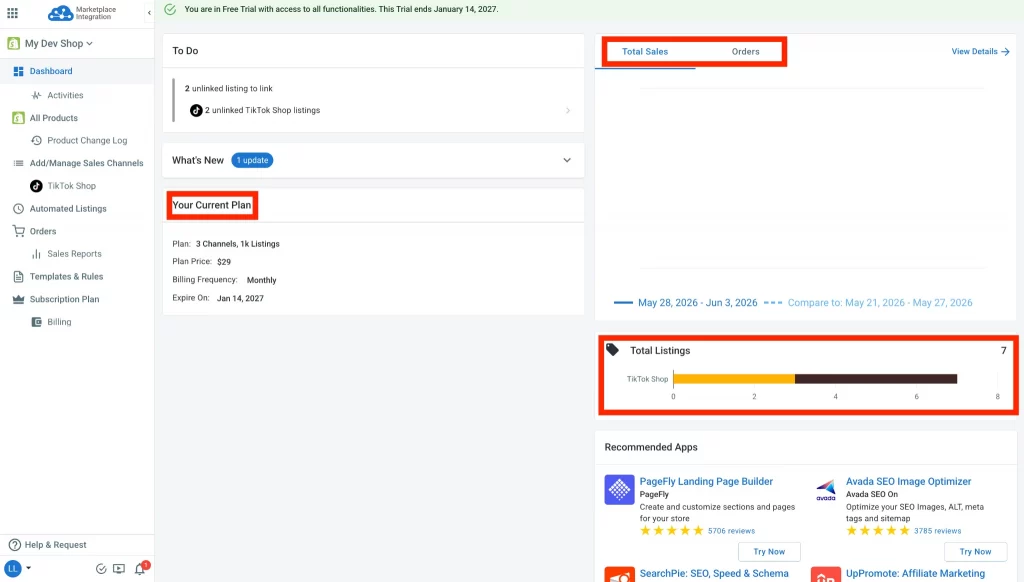Expand the account caret beside LL avatar
The height and width of the screenshot is (582, 1024).
tap(29, 568)
